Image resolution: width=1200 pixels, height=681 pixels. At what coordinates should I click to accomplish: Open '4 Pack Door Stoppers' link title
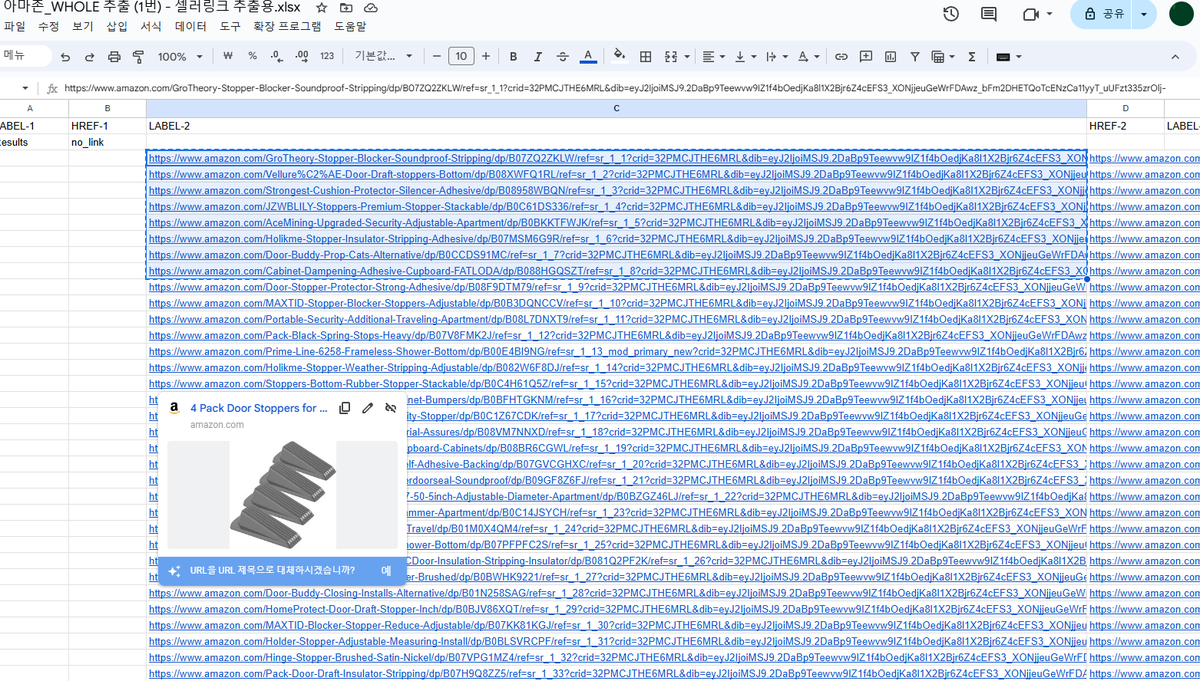(x=259, y=408)
